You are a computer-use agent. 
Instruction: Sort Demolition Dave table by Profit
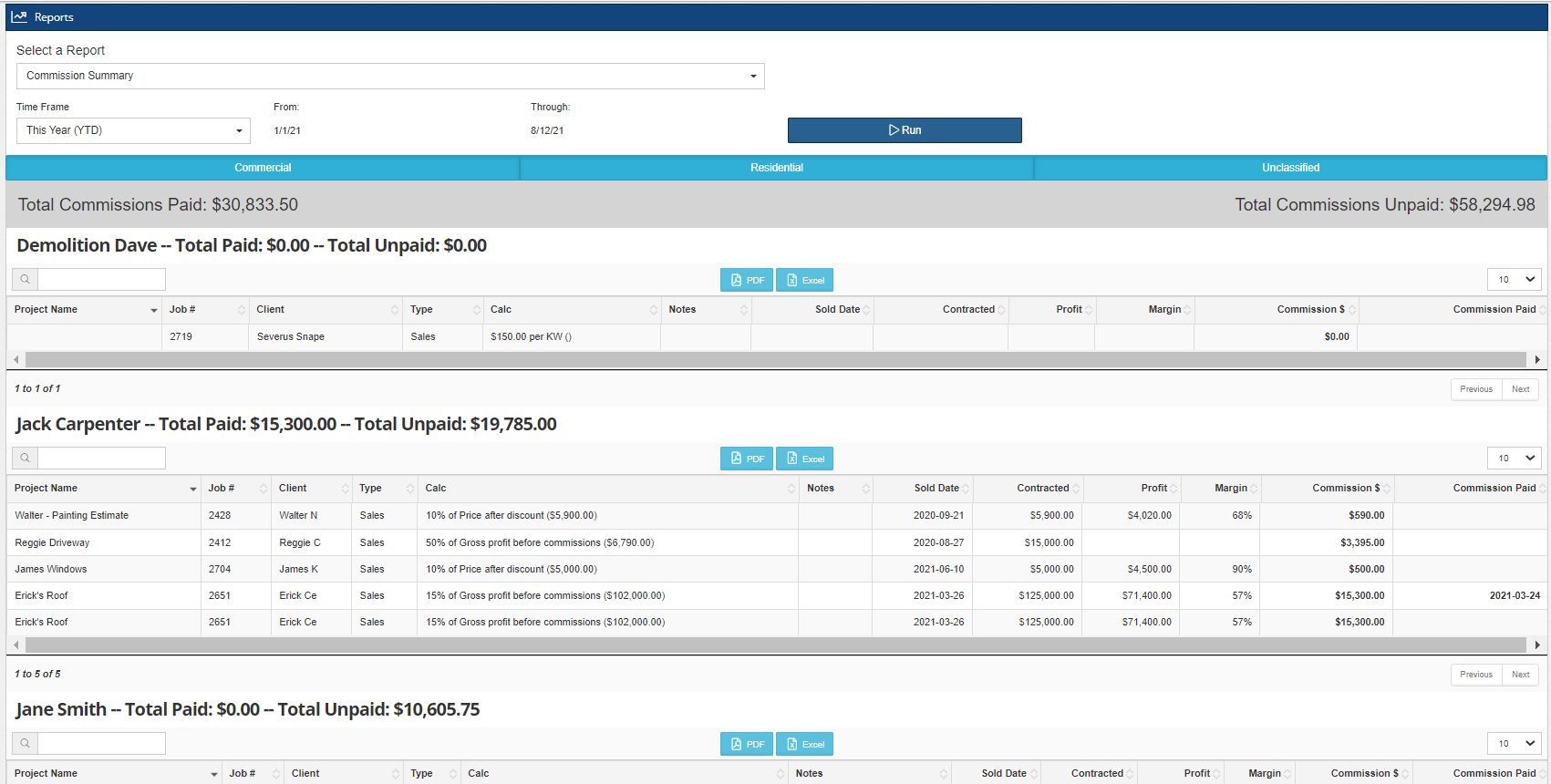[1051, 310]
